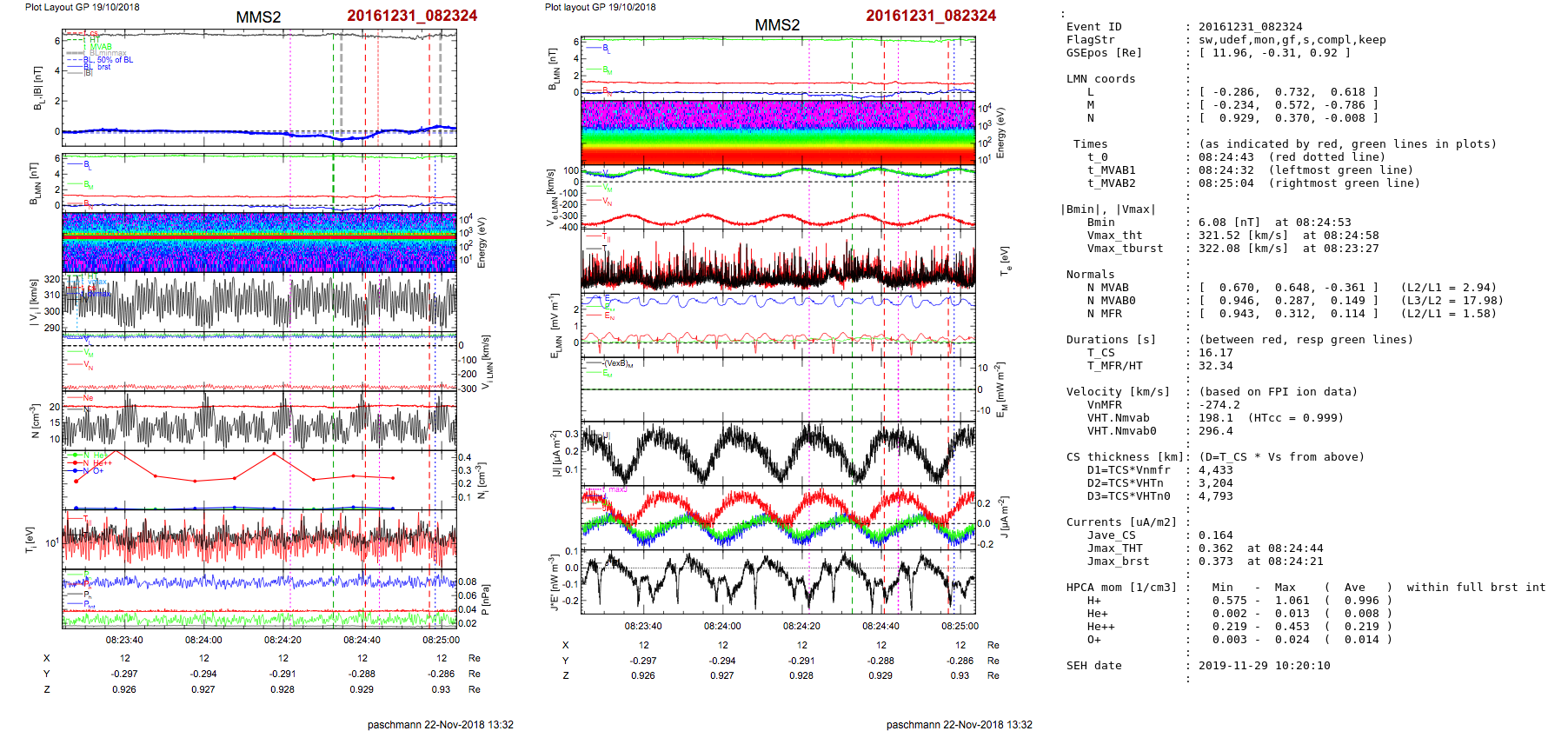This screenshot has height=731, width=1568.
Task: Click the 'Plot Layout GP 19/10/2018' text at top left
Action: tap(82, 7)
